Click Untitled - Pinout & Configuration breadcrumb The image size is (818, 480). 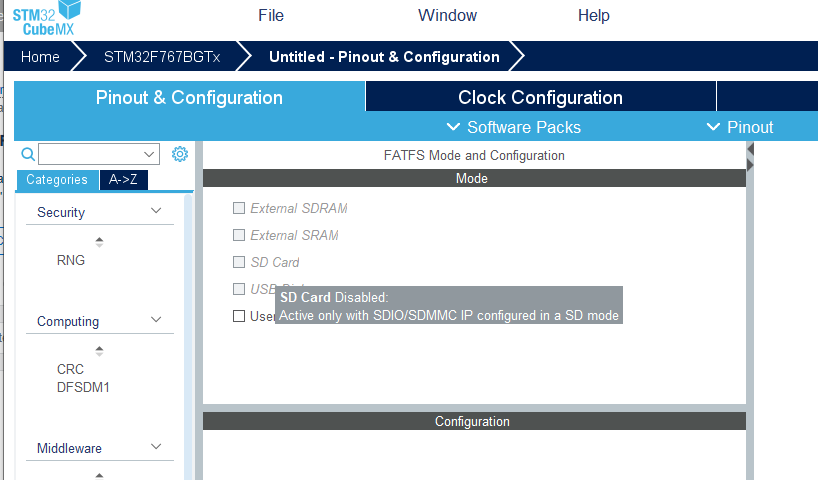coord(384,56)
